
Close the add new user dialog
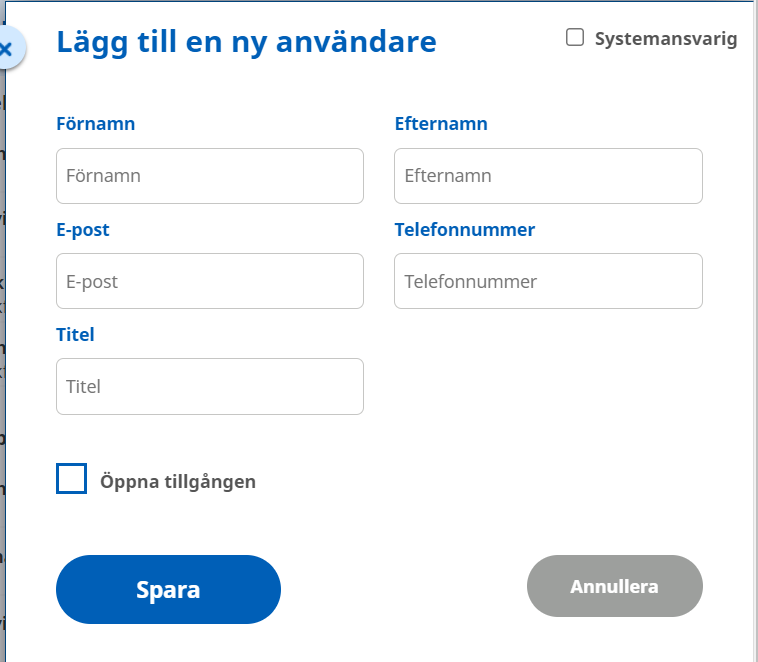(7, 48)
